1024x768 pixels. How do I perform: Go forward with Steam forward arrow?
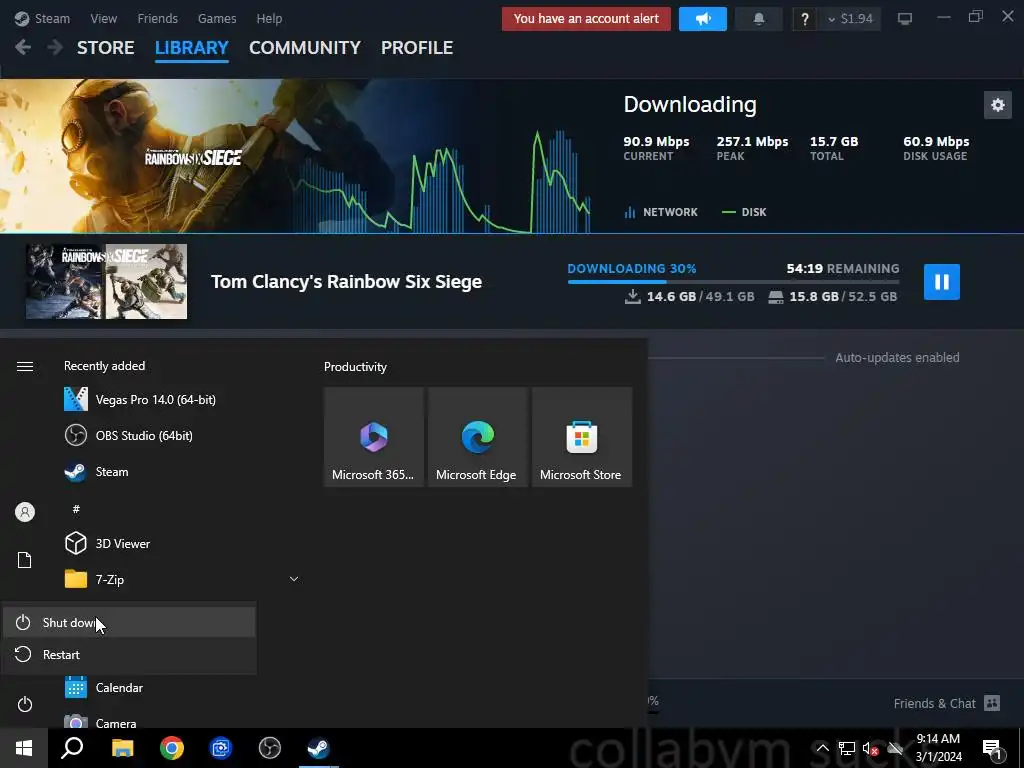[x=55, y=48]
